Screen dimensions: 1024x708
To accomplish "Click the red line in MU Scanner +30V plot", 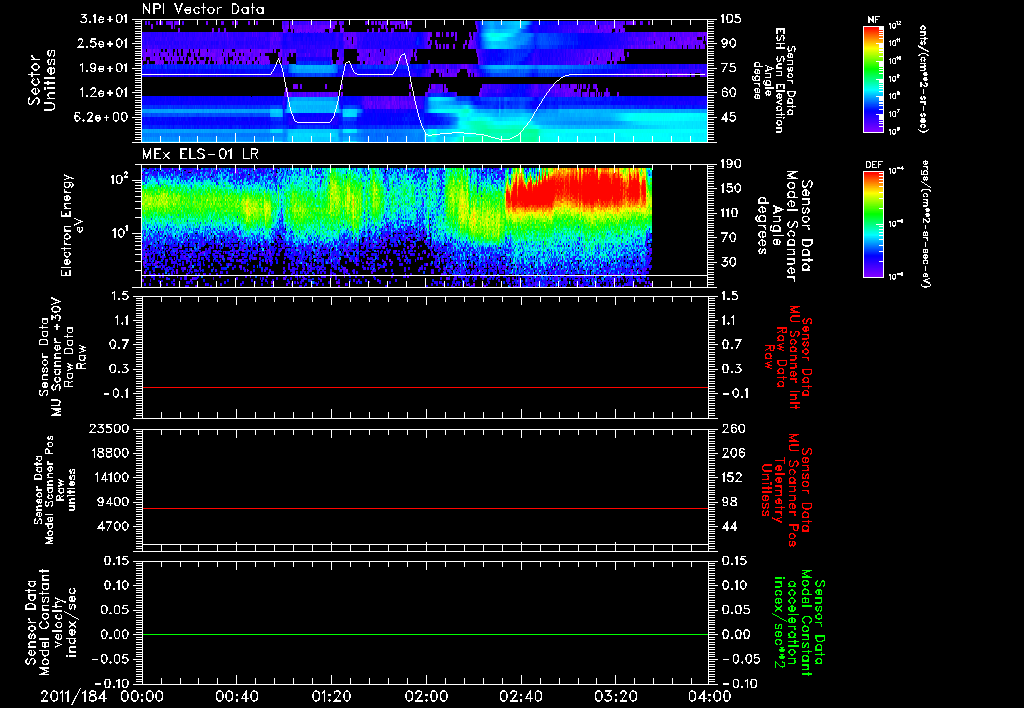I will pyautogui.click(x=424, y=387).
